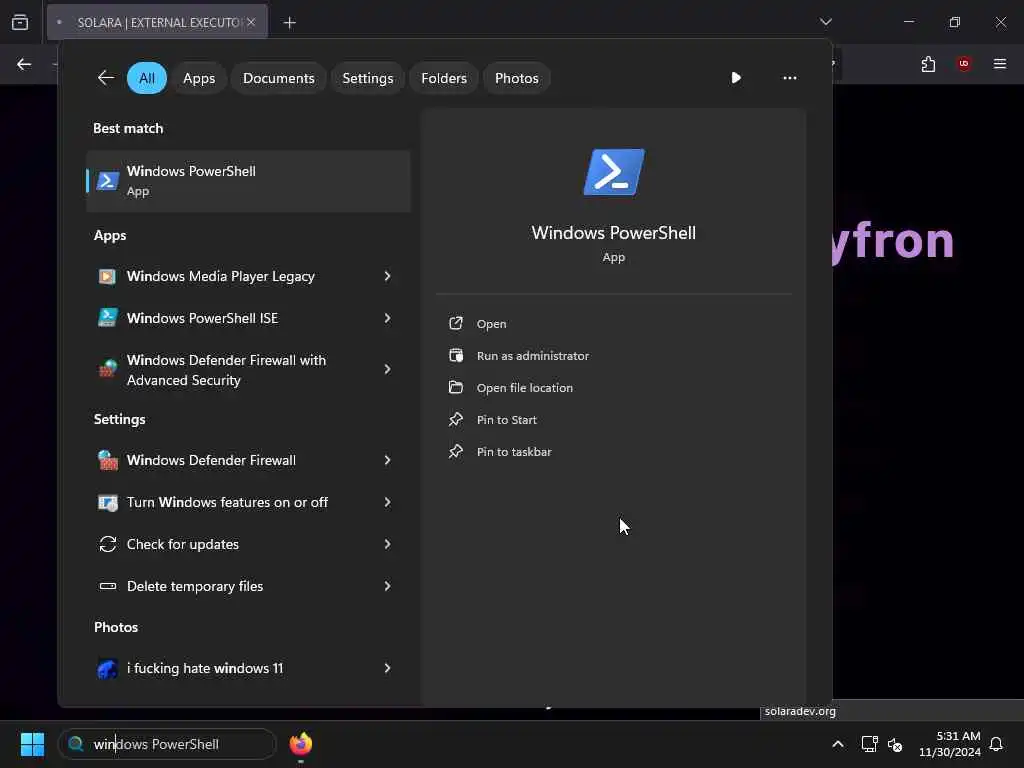Open the Windows Start button
1024x768 pixels.
(32, 744)
